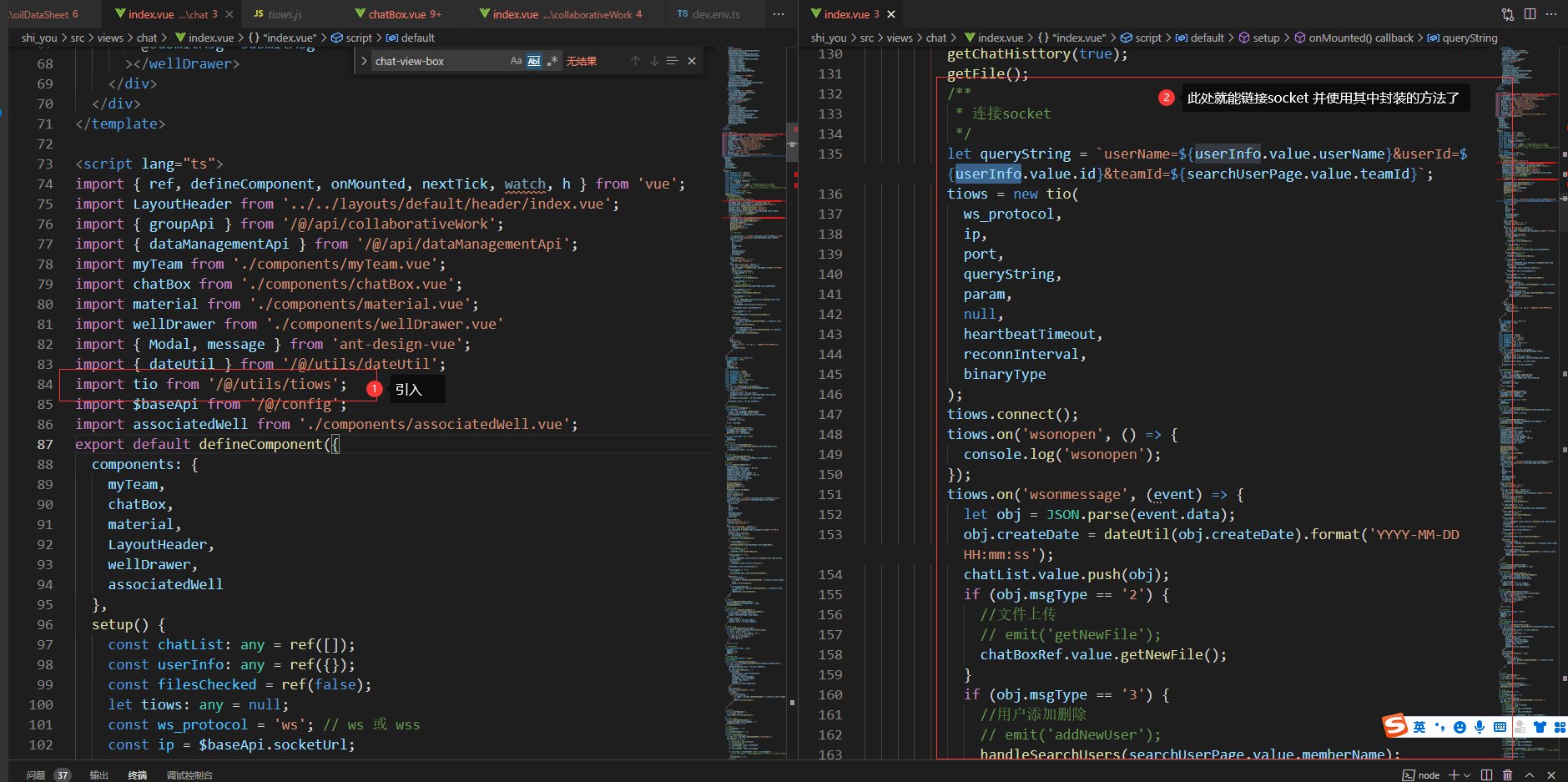
Task: Click the Sogou input method logo
Action: (x=1395, y=725)
